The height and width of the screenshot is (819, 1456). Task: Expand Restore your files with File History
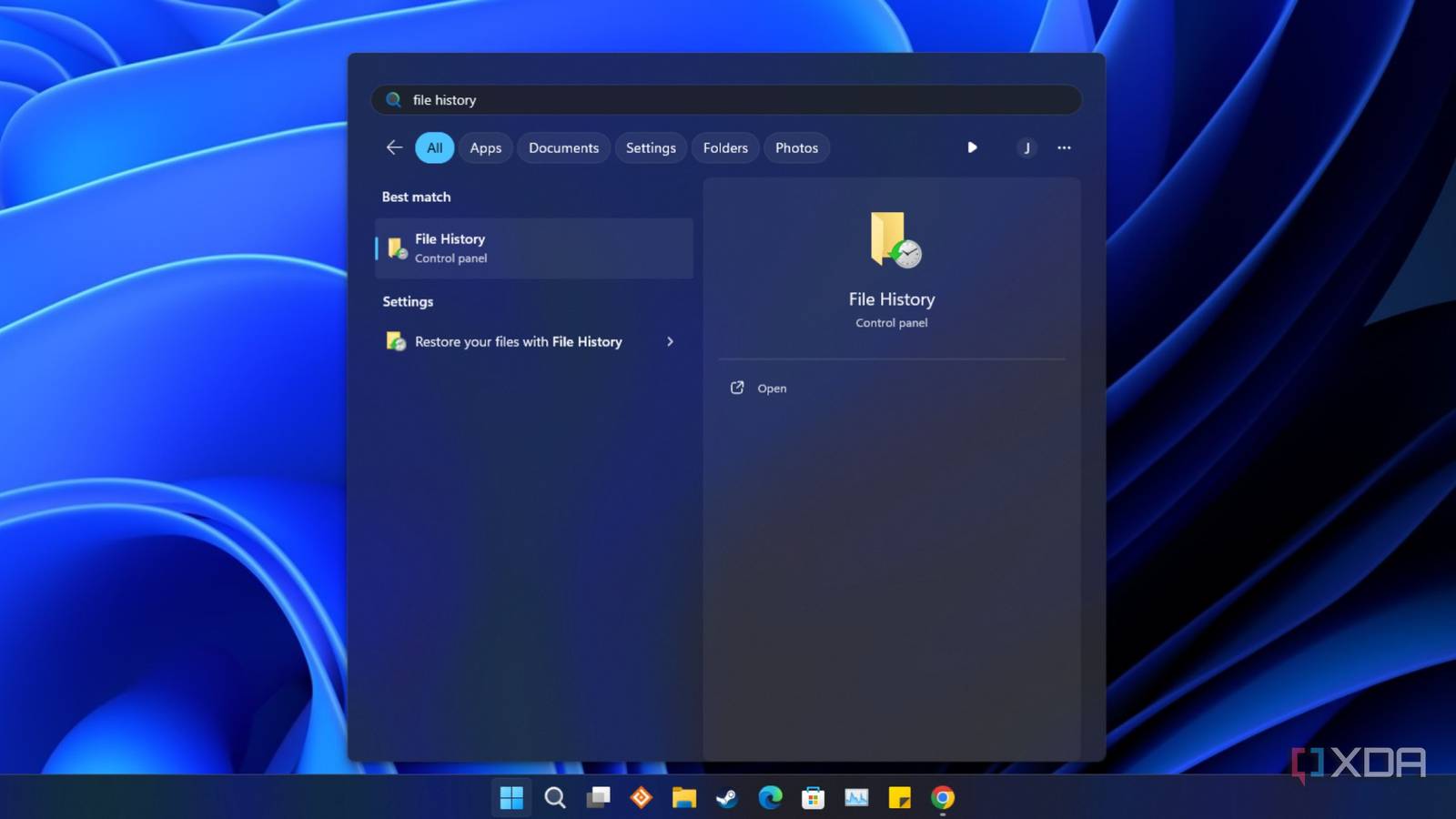(670, 341)
